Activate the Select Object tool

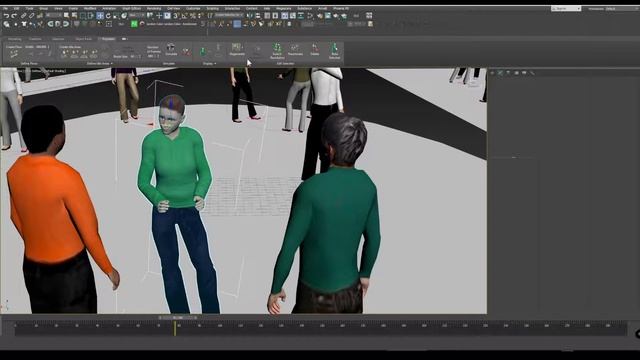point(66,16)
